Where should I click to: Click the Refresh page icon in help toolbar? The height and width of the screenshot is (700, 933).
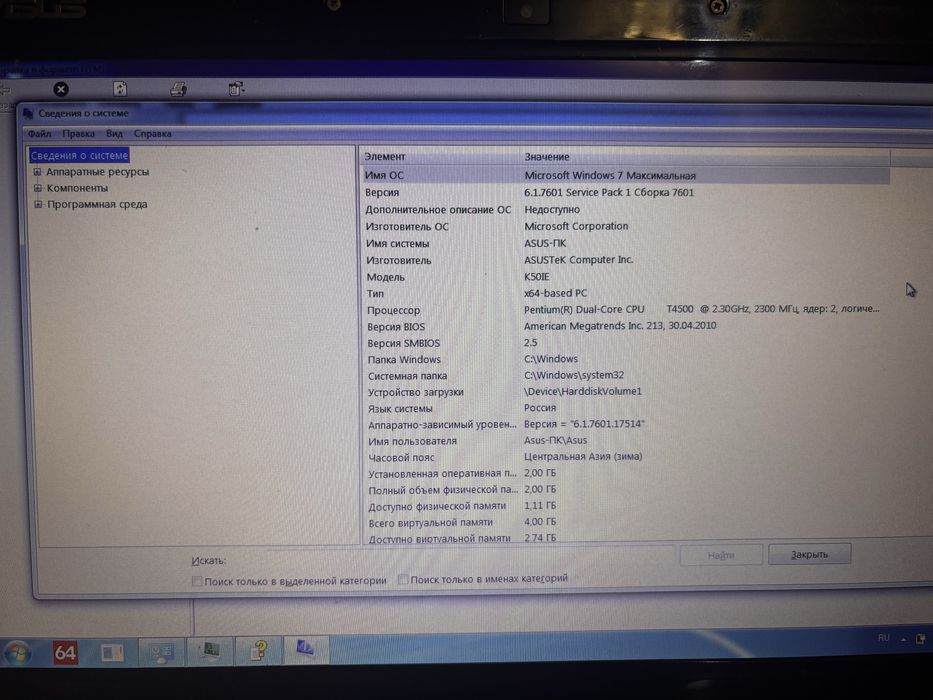pyautogui.click(x=120, y=89)
